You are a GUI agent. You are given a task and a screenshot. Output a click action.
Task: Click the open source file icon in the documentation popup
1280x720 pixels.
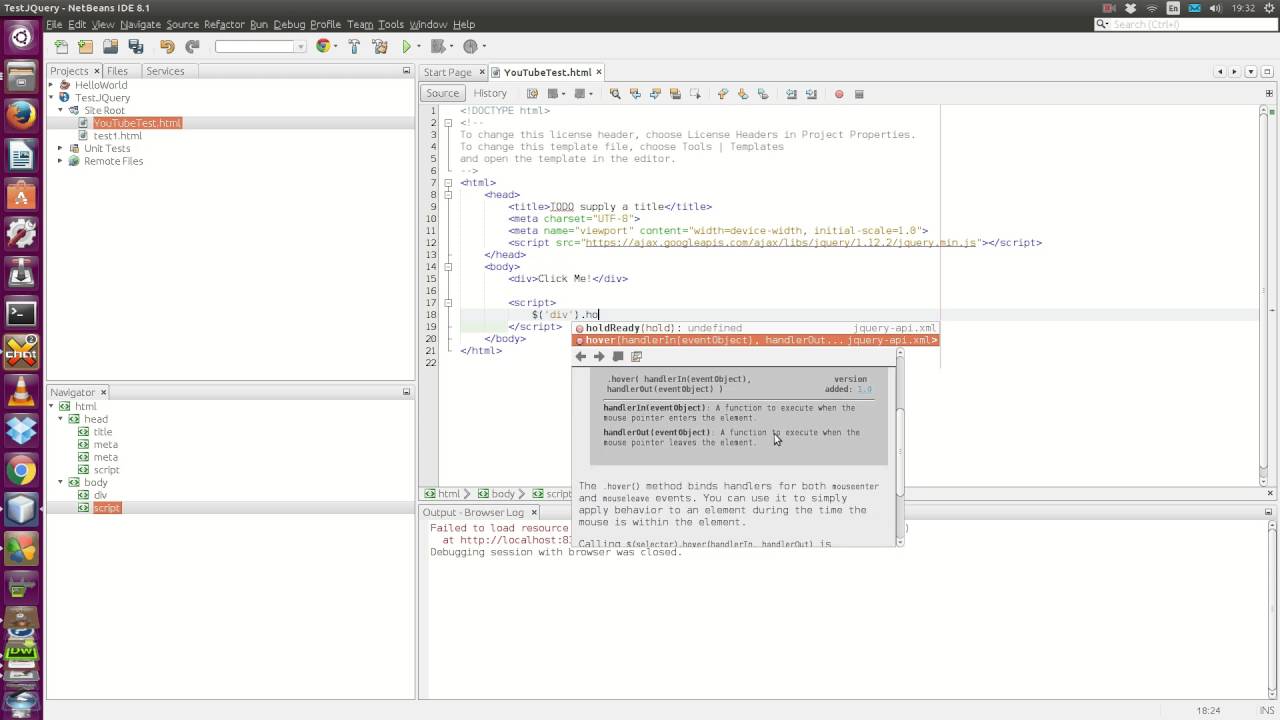636,356
